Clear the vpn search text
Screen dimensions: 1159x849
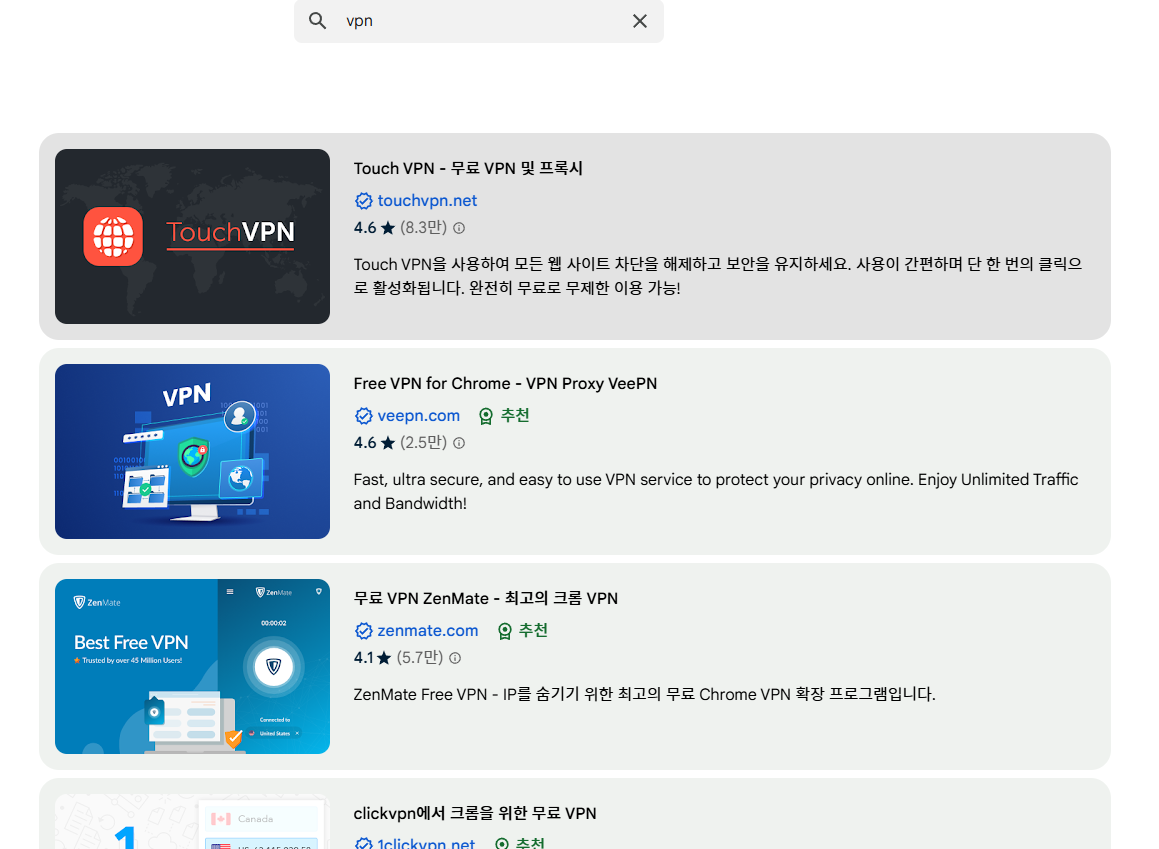(x=640, y=21)
